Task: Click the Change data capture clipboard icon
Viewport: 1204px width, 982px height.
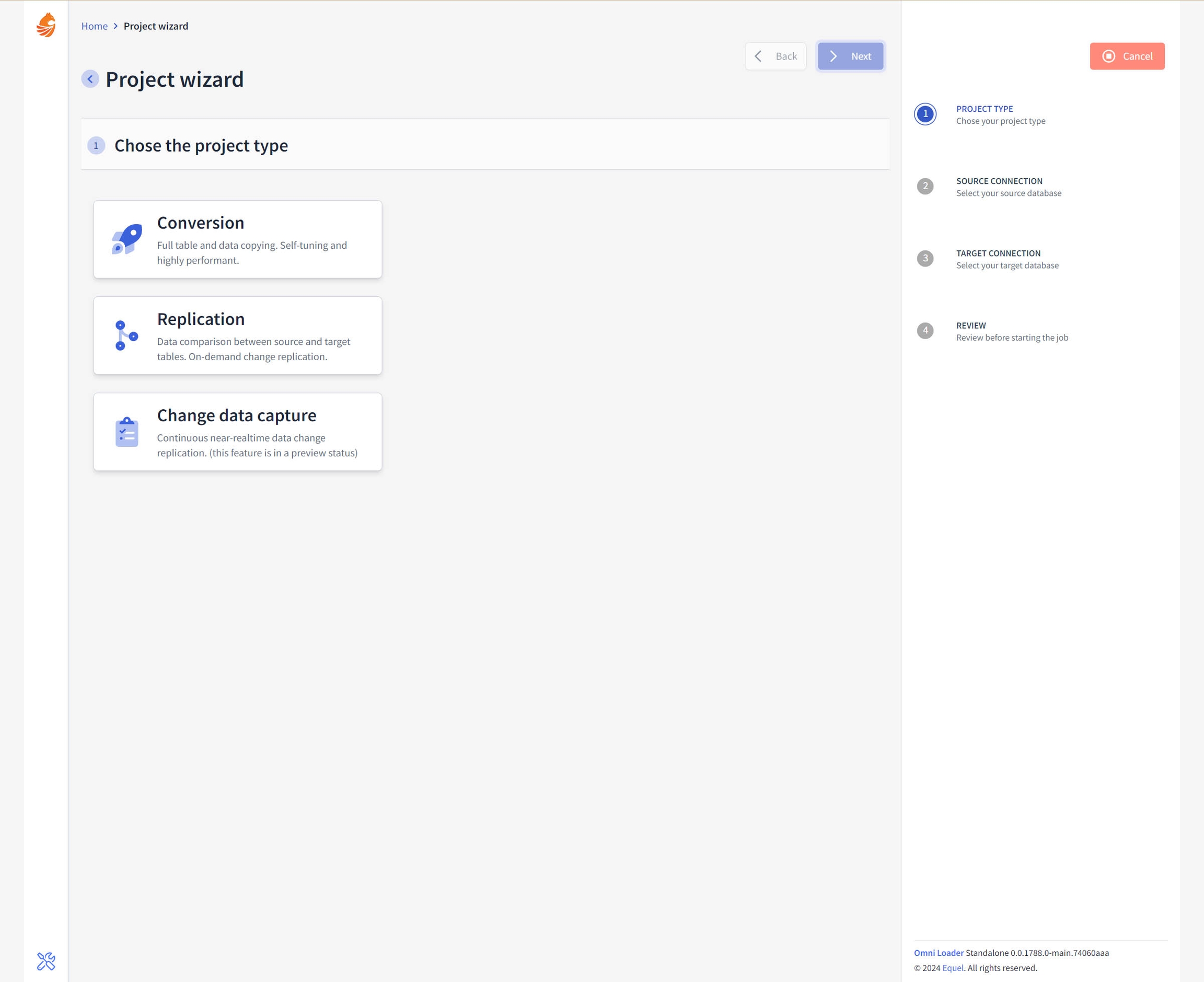Action: [x=126, y=432]
